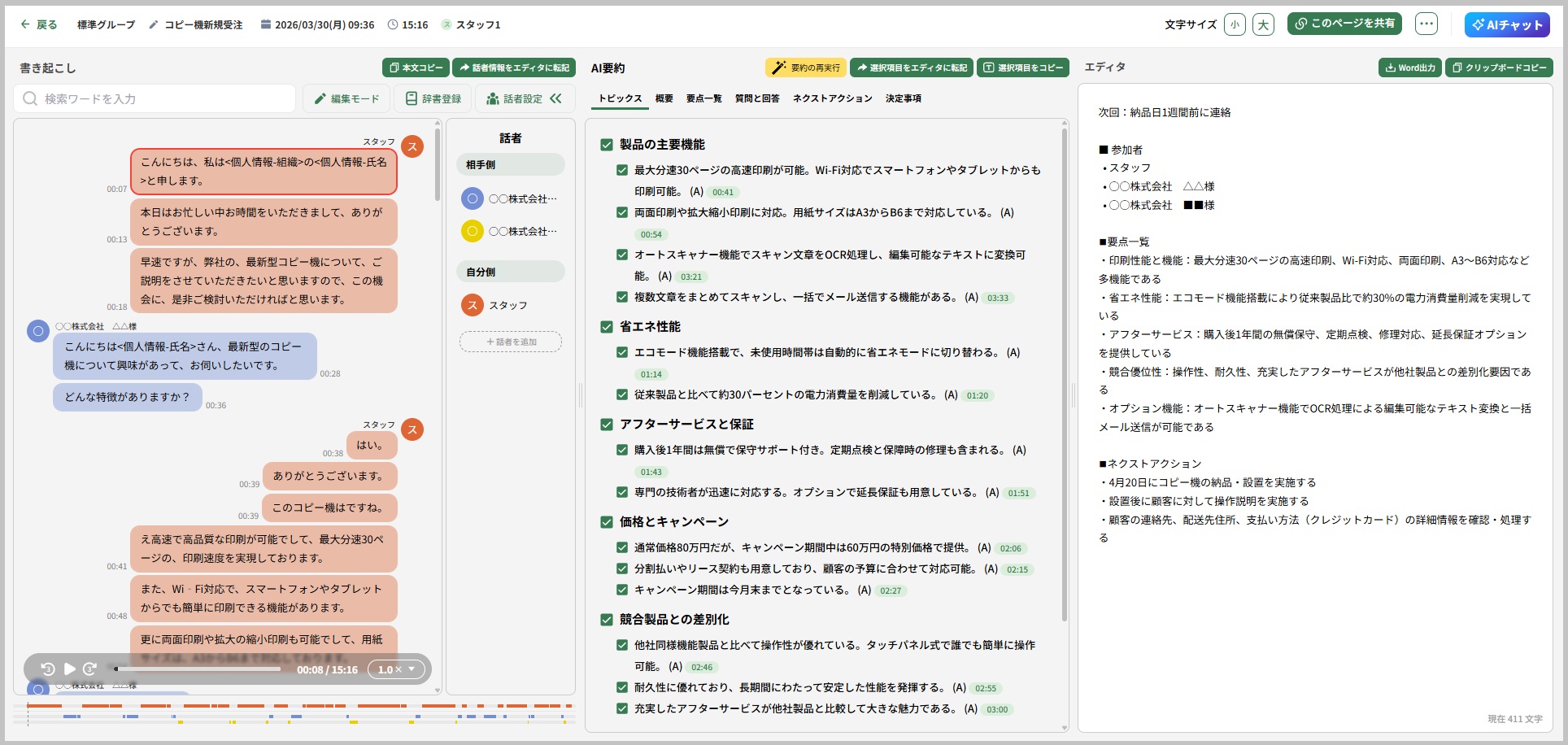Open the AIチャット panel
Screen dimensions: 1568x745
click(1507, 24)
